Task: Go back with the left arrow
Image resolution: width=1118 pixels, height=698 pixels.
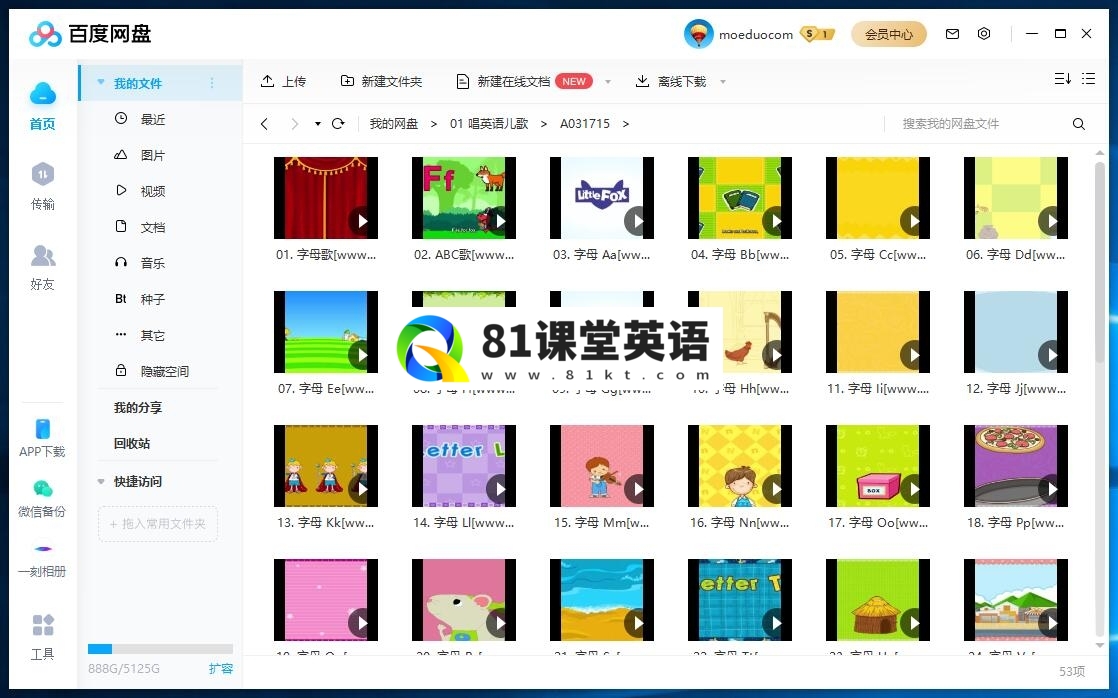Action: coord(265,124)
